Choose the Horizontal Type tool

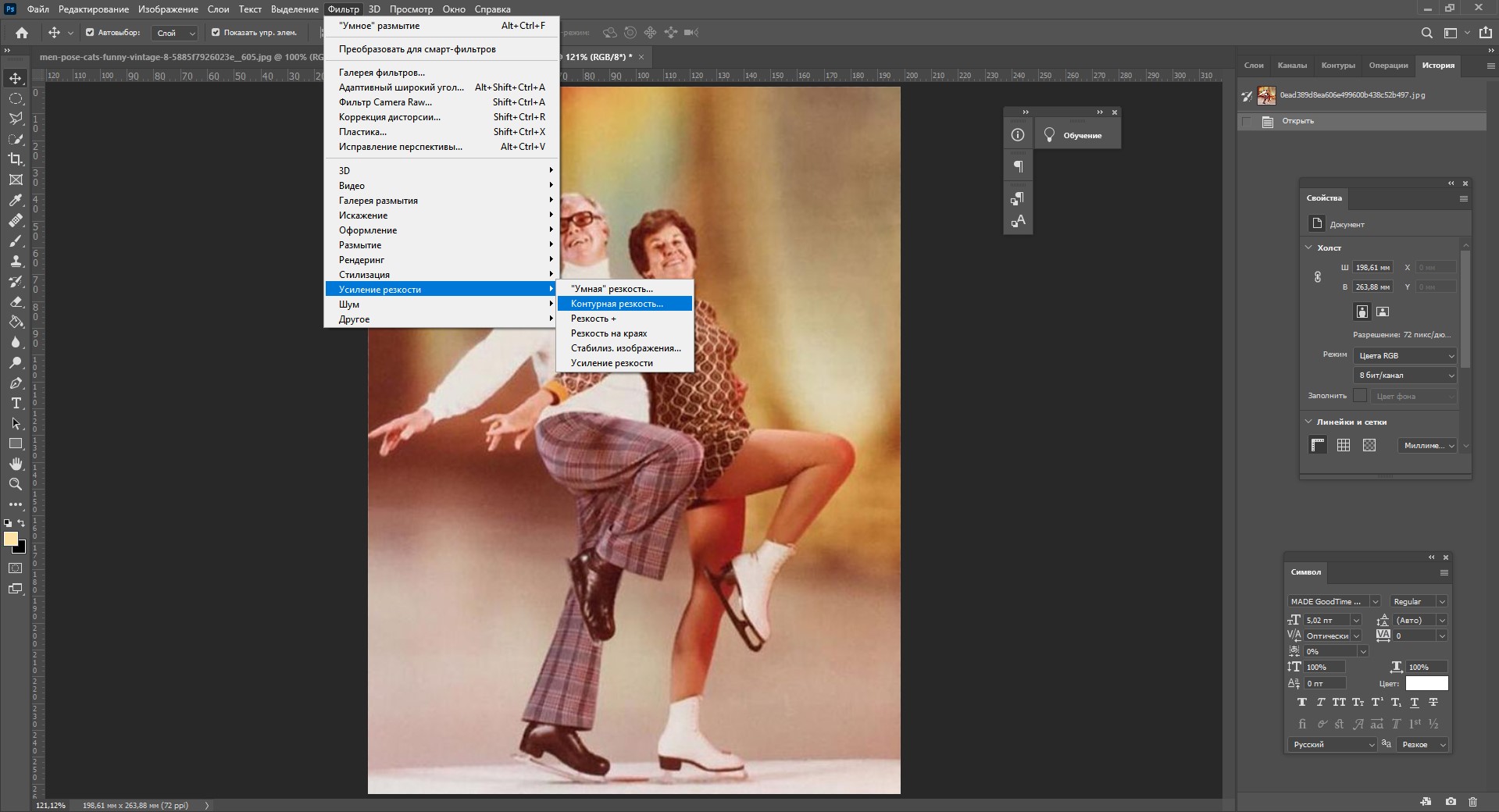tap(16, 403)
